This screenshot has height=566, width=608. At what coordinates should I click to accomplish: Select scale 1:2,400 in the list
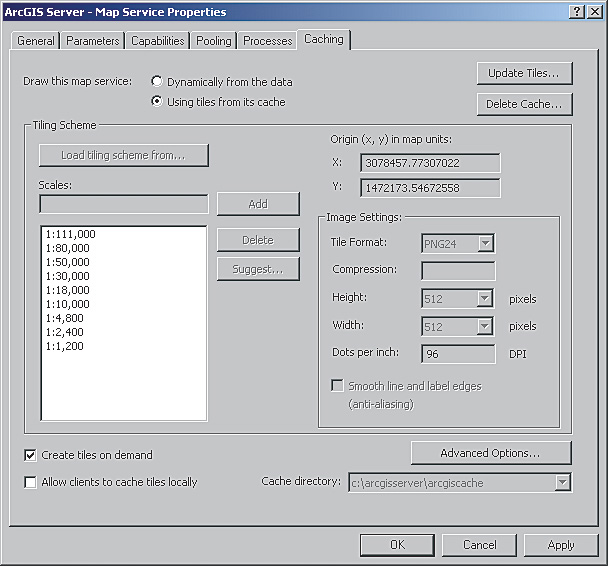point(64,332)
